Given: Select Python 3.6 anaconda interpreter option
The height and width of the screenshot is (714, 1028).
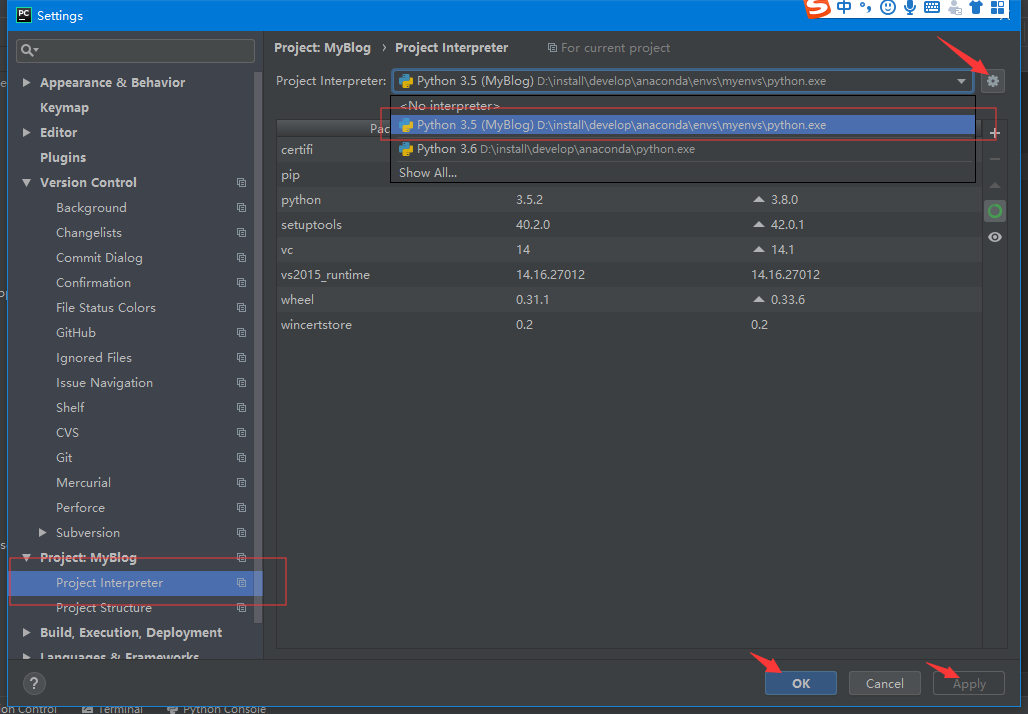Looking at the screenshot, I should click(x=682, y=149).
